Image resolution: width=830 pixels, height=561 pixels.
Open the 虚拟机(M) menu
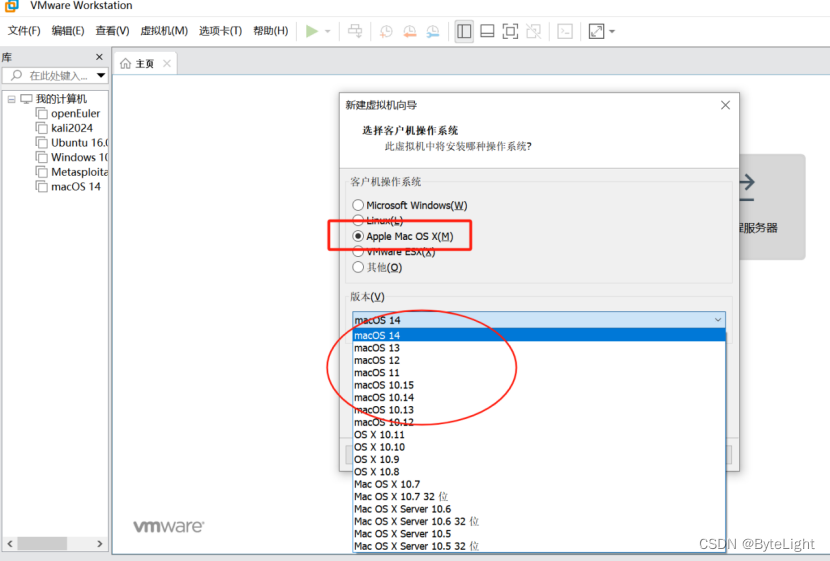click(164, 31)
